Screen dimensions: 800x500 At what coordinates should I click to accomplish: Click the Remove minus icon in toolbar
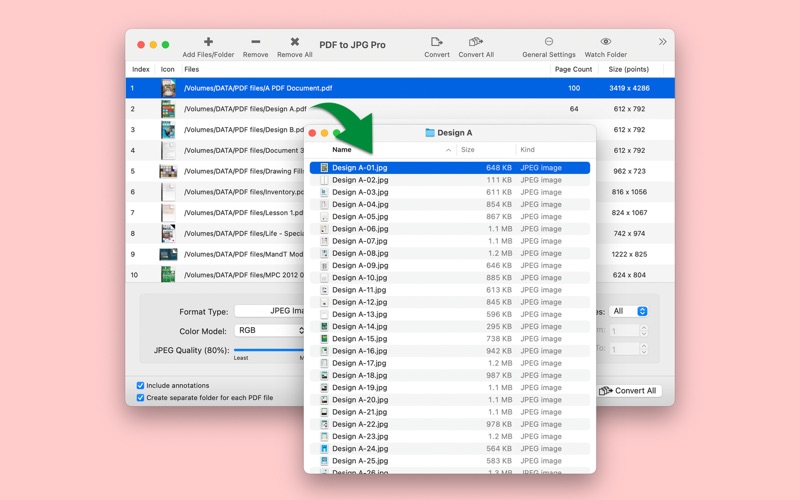(255, 42)
